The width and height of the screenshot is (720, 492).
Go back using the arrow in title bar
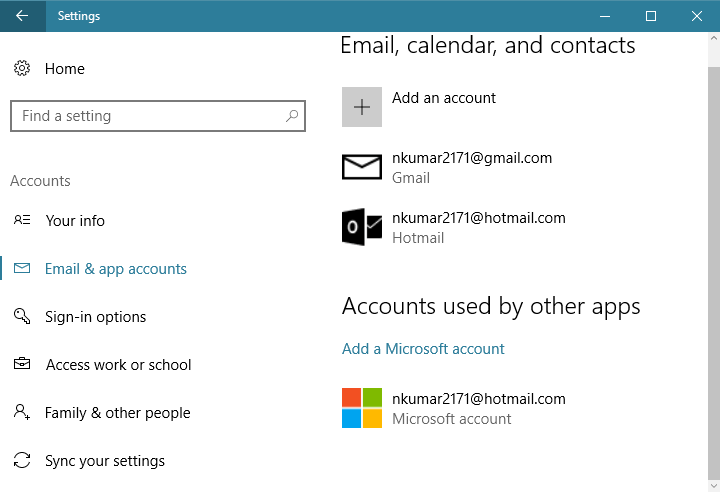pyautogui.click(x=22, y=16)
